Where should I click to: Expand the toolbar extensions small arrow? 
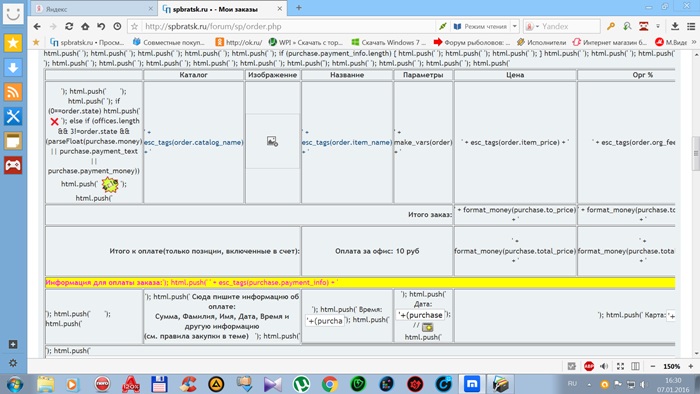point(658,27)
